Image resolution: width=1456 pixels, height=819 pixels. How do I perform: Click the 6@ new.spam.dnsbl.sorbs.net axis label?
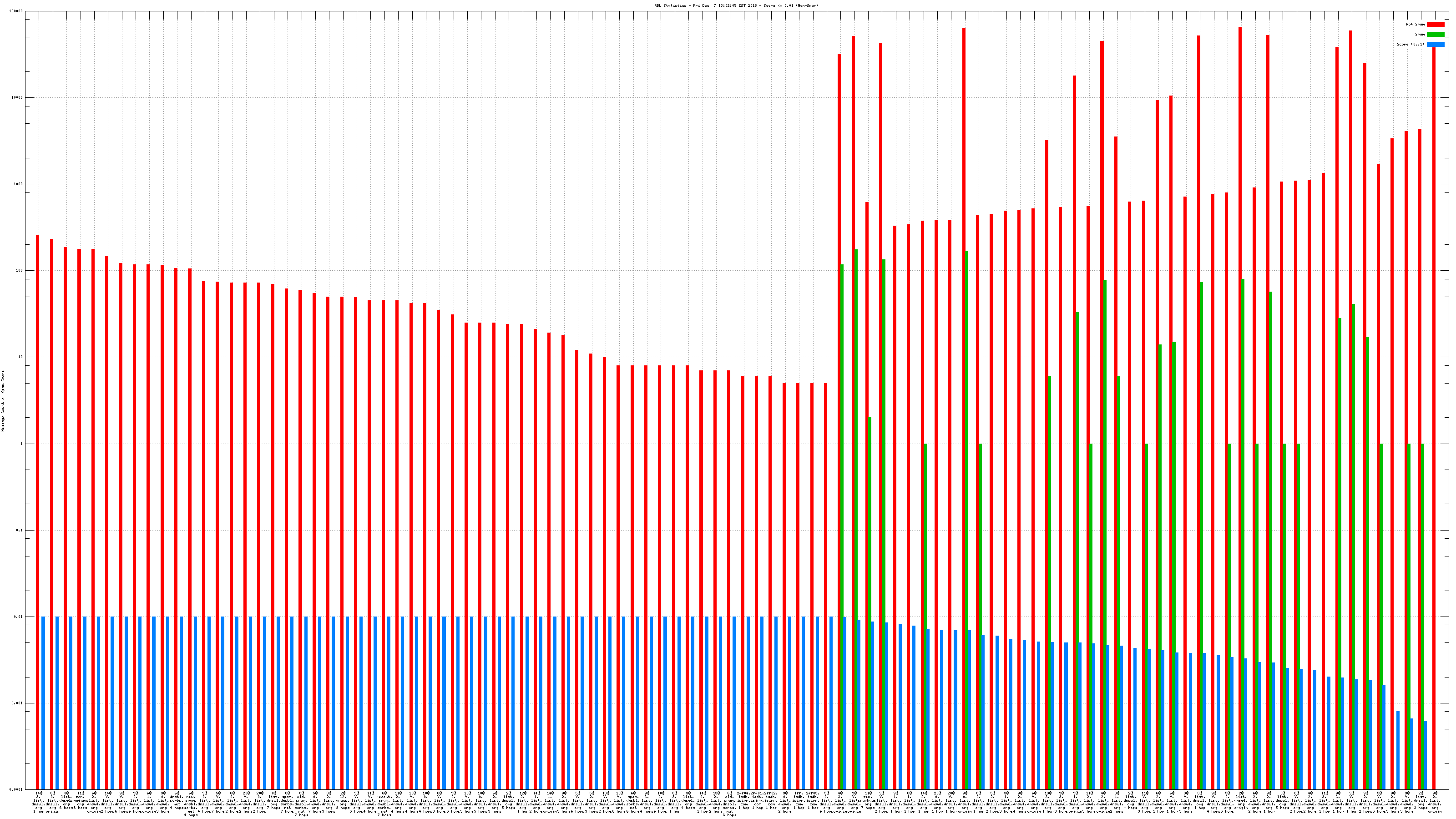pyautogui.click(x=191, y=804)
